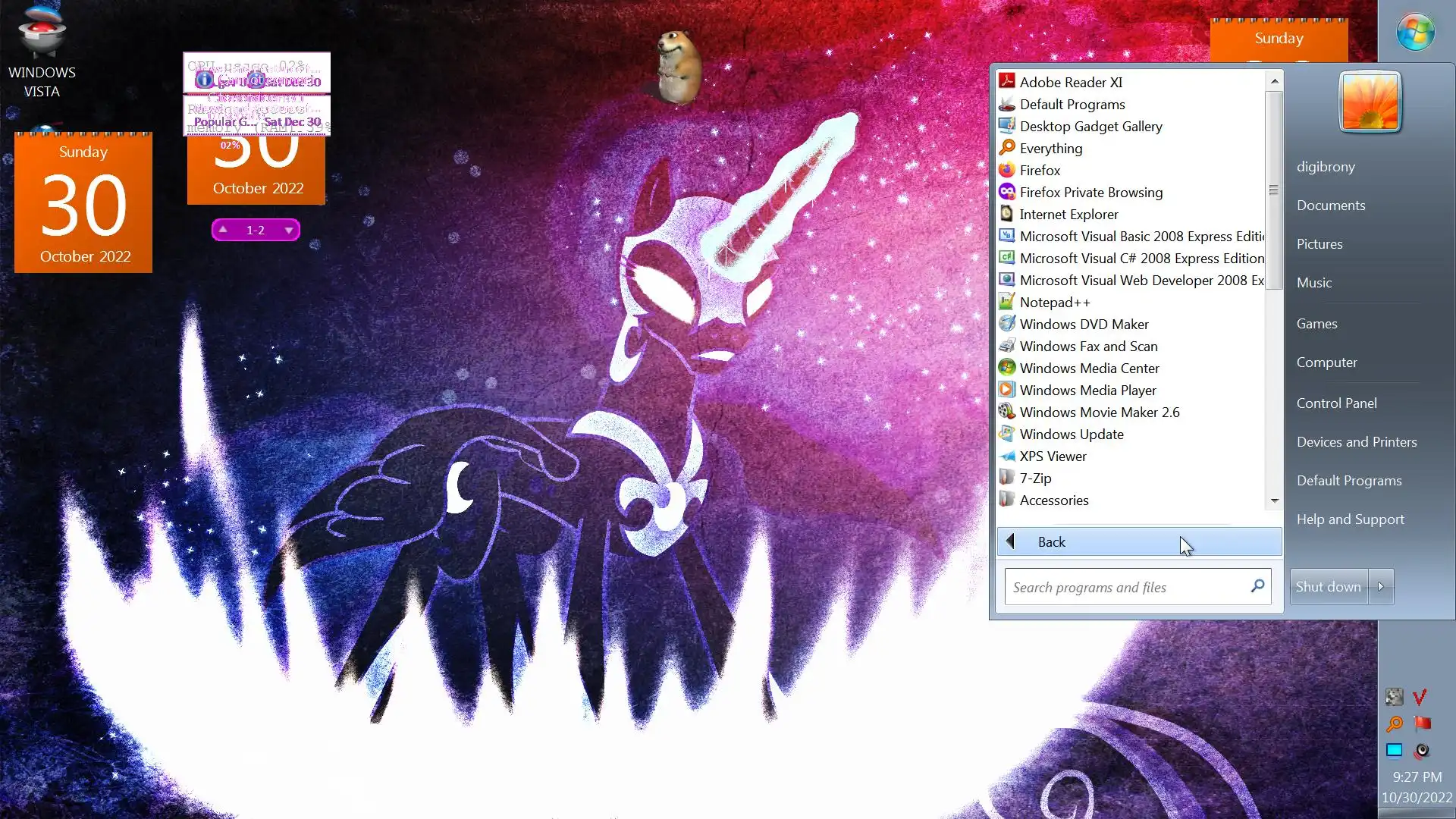Click the red flag Action Center icon
The image size is (1456, 819).
click(1422, 723)
